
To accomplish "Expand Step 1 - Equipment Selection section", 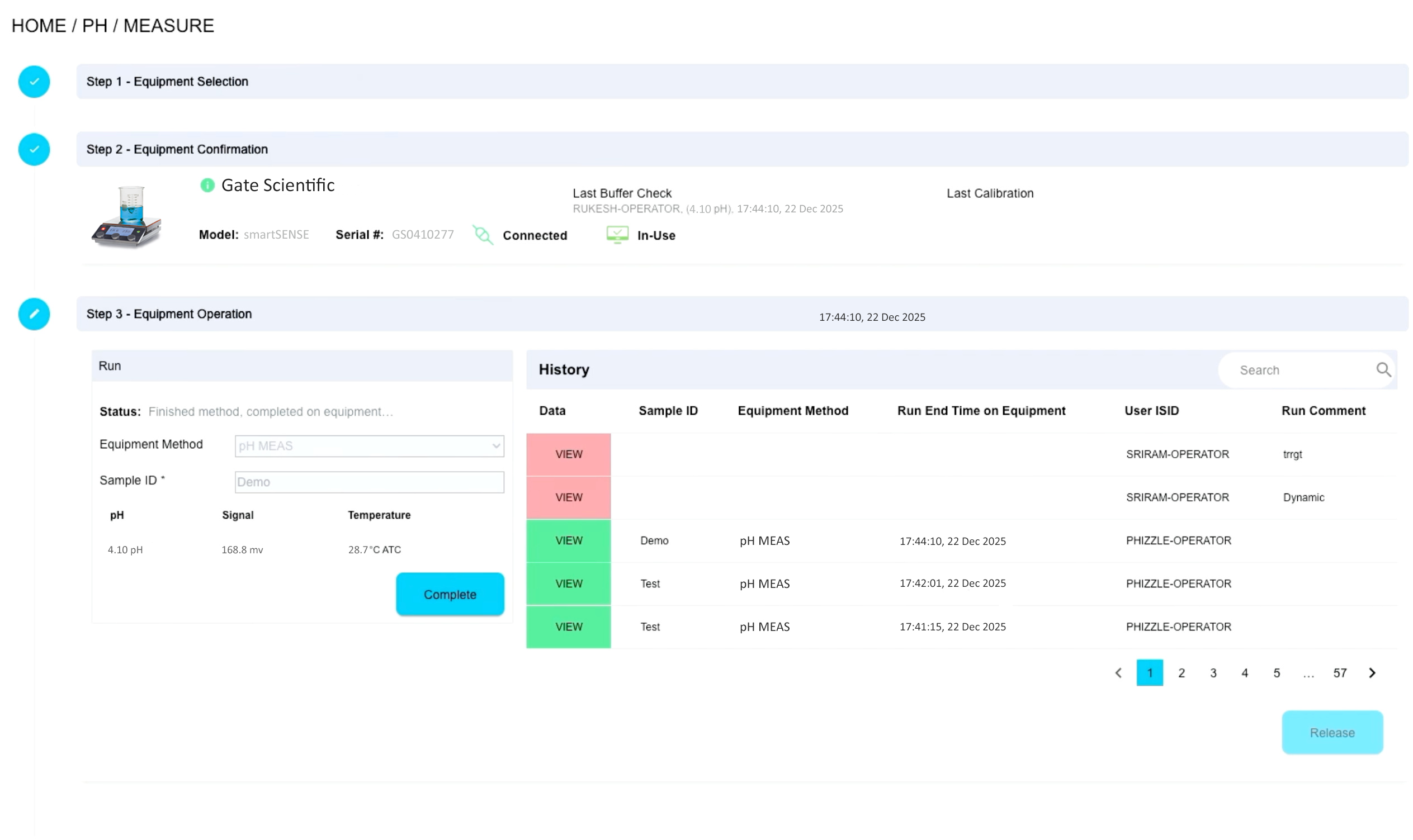I will (168, 82).
